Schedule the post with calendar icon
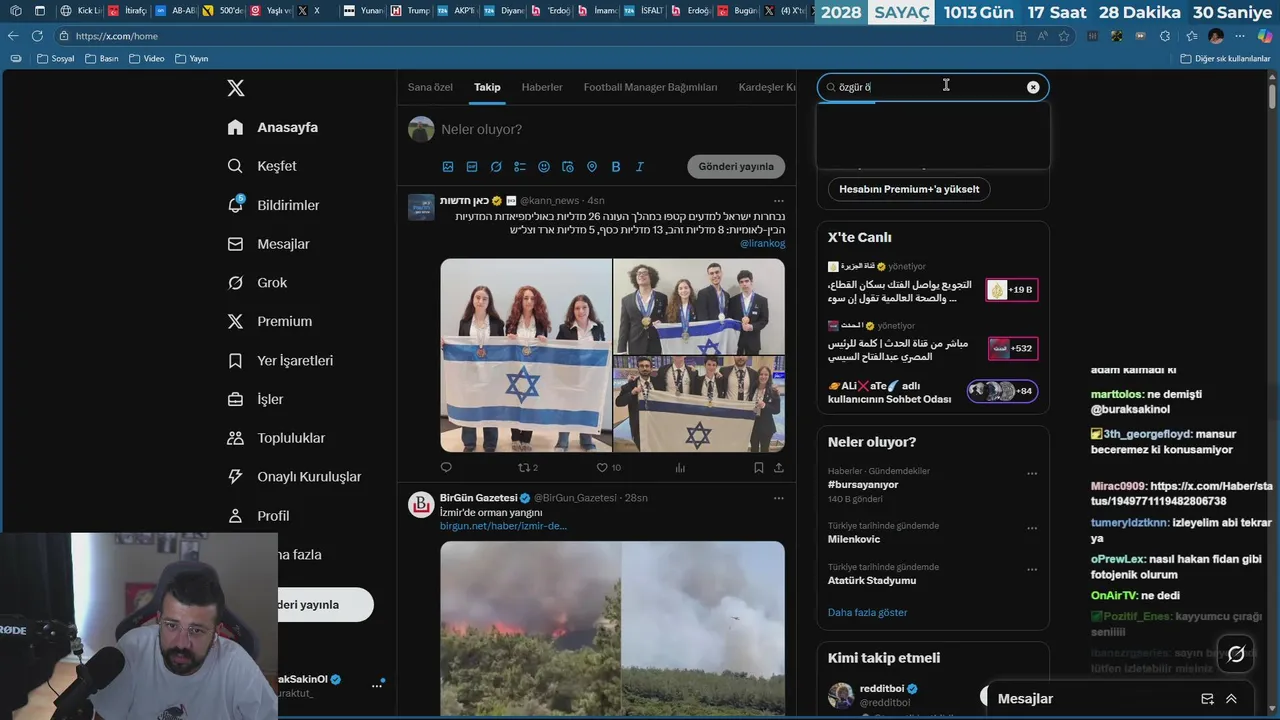Image resolution: width=1280 pixels, height=720 pixels. click(x=568, y=167)
